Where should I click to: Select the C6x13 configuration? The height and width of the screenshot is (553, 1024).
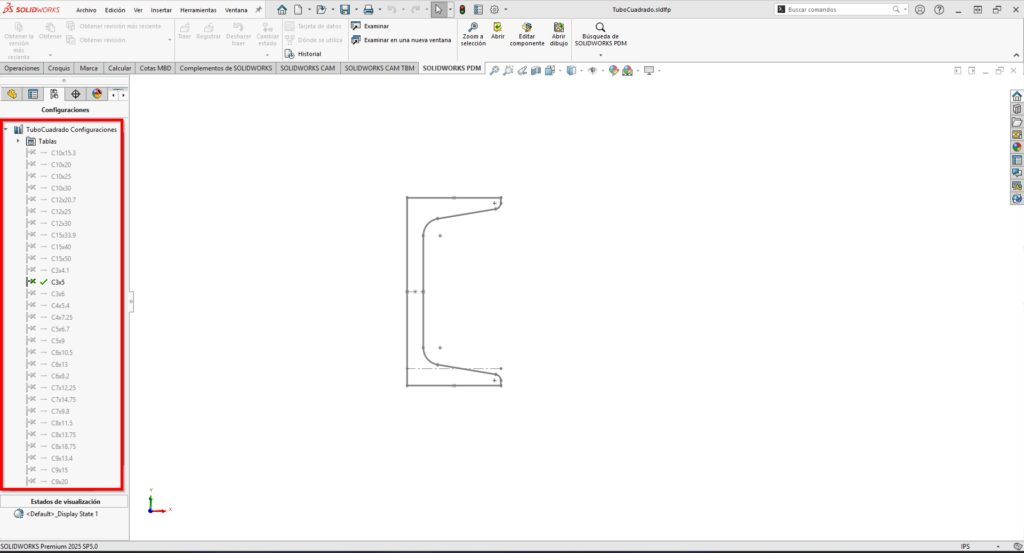tap(59, 364)
